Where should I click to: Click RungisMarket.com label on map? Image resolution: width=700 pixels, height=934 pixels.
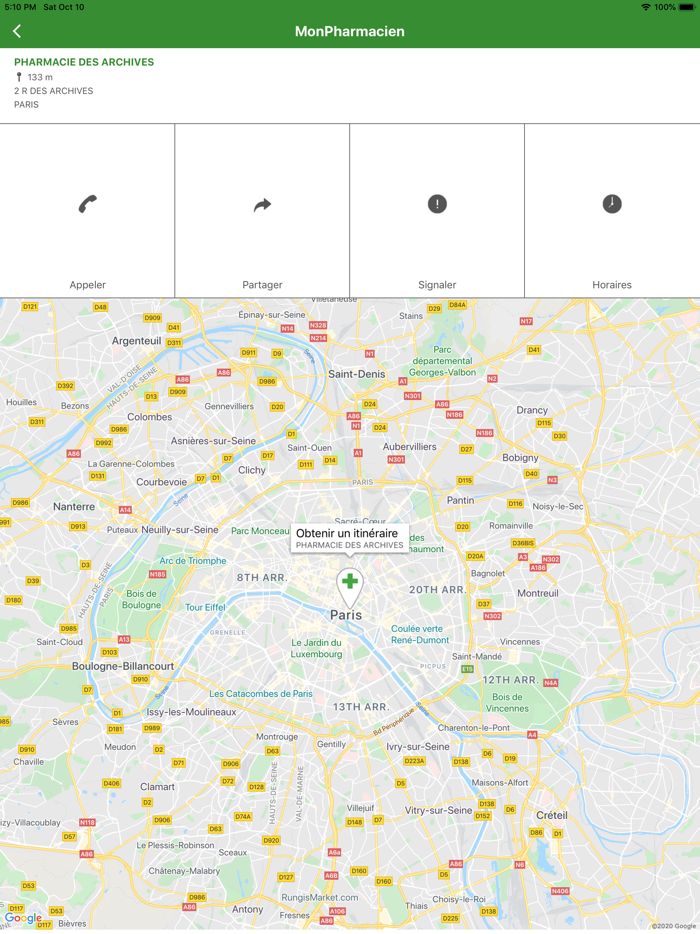[320, 897]
